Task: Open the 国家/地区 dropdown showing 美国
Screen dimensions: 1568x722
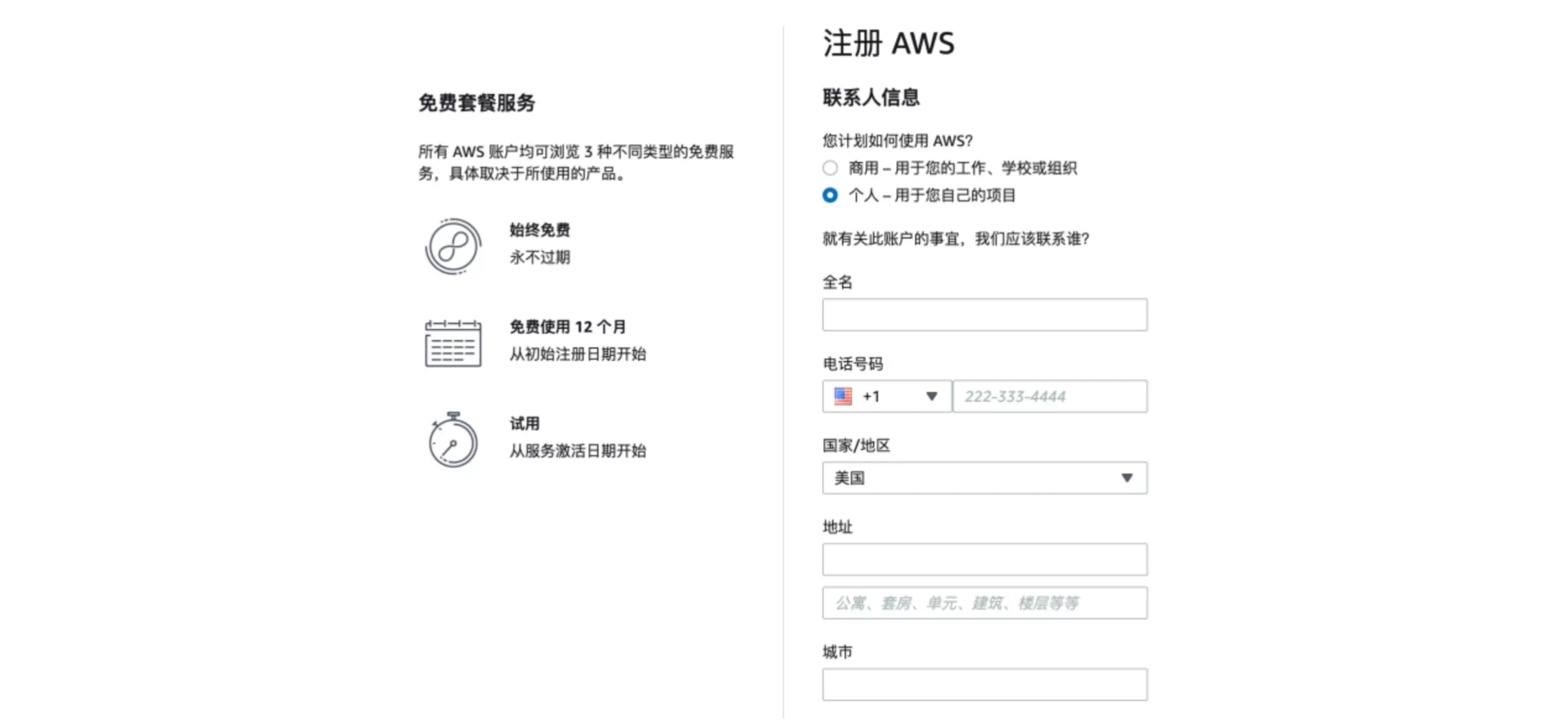Action: click(984, 478)
